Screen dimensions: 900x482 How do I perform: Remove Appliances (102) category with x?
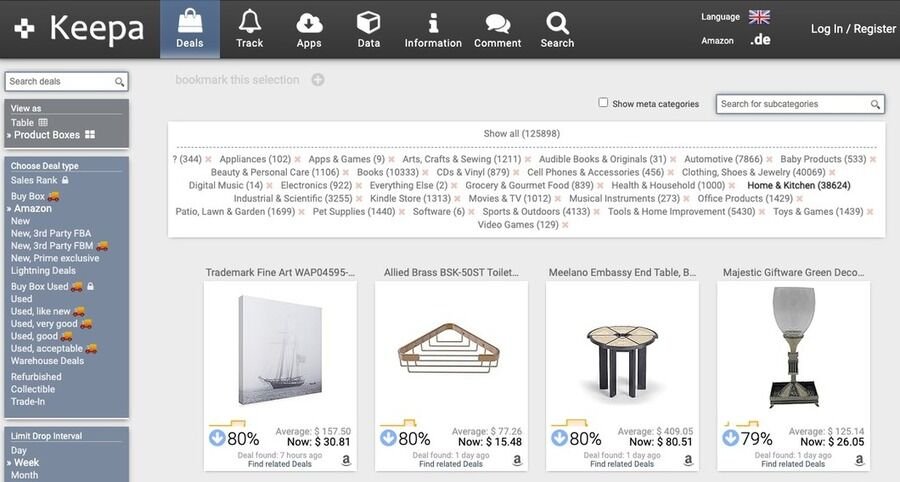click(297, 160)
